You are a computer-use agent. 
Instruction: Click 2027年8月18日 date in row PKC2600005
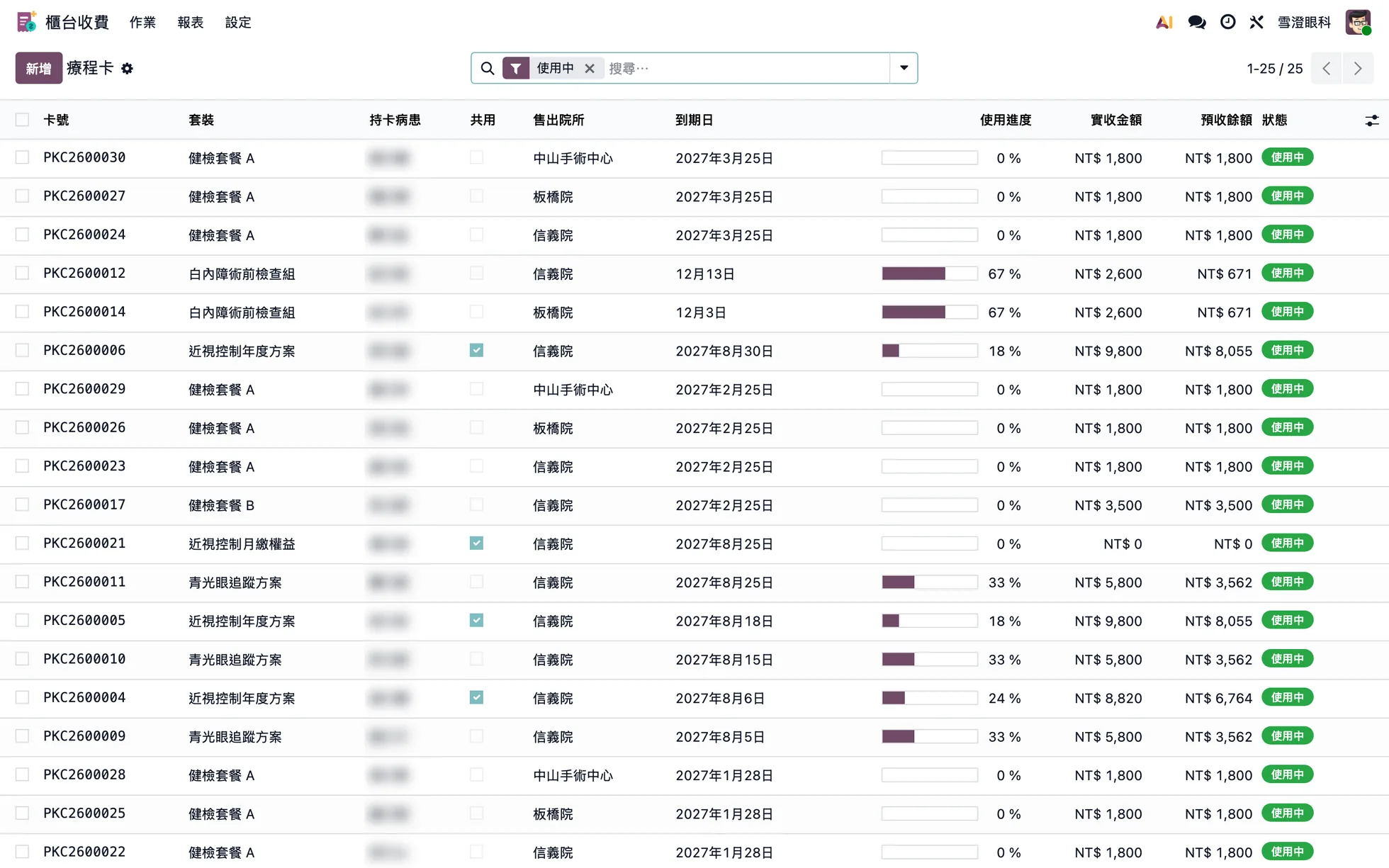724,621
